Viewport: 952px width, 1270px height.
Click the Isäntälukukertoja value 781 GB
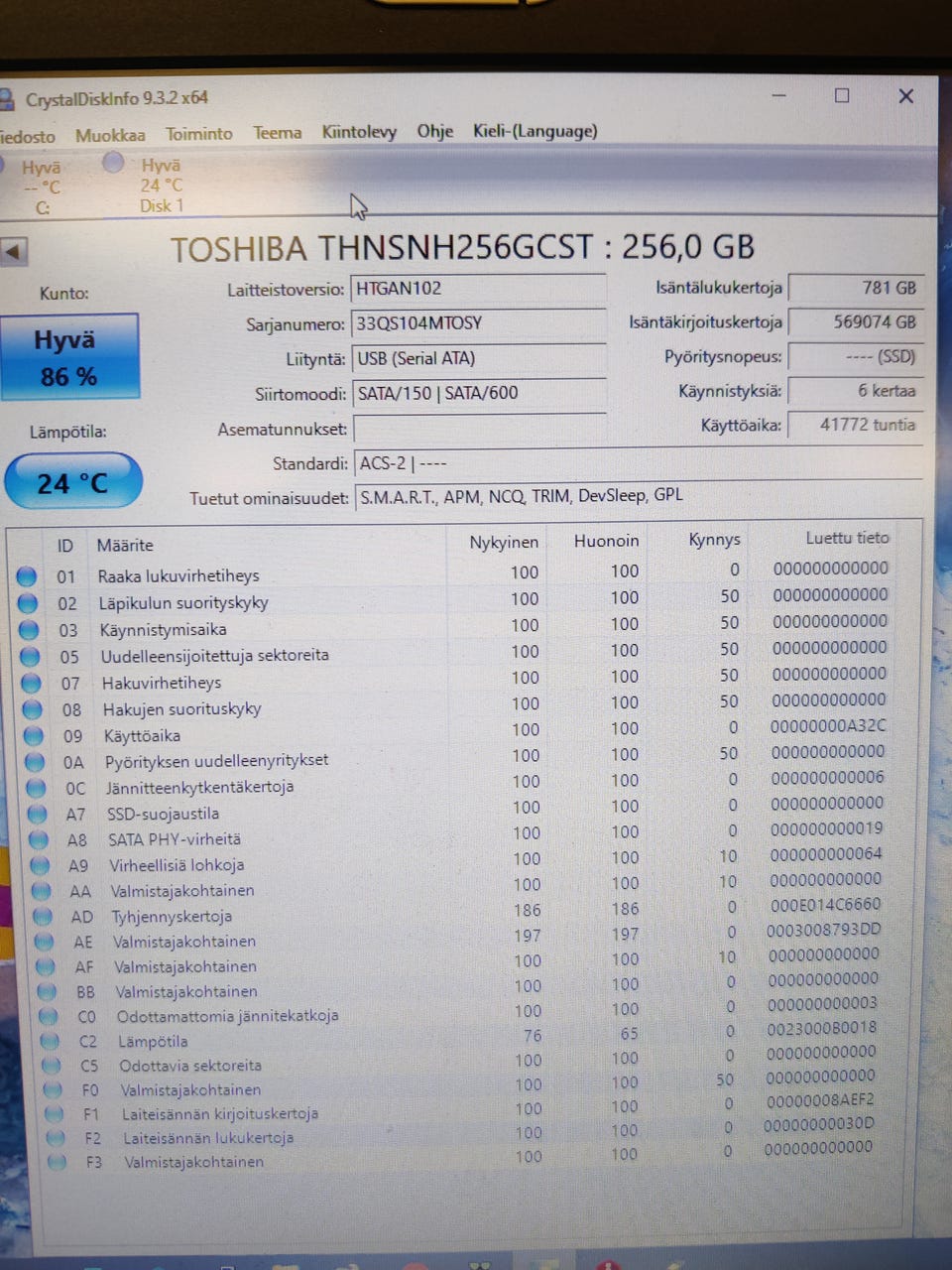pos(855,288)
